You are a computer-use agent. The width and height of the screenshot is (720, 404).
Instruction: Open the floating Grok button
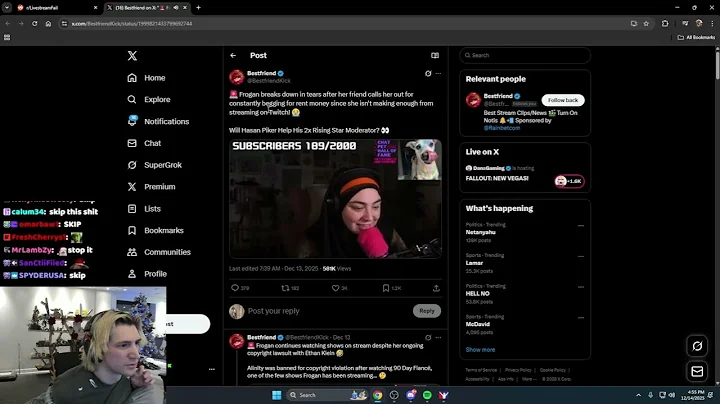click(697, 346)
